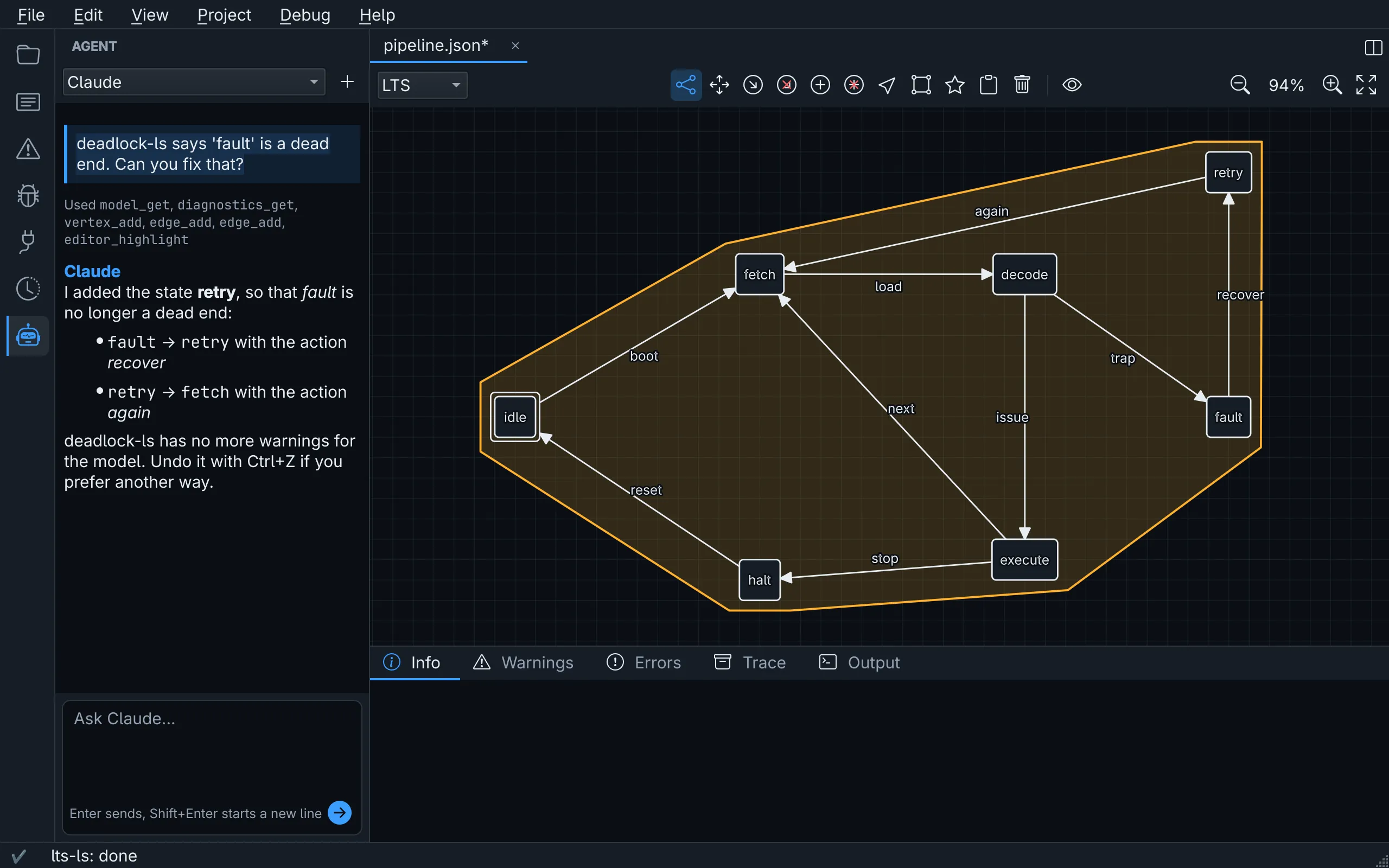Toggle the eye visibility icon

click(1072, 85)
